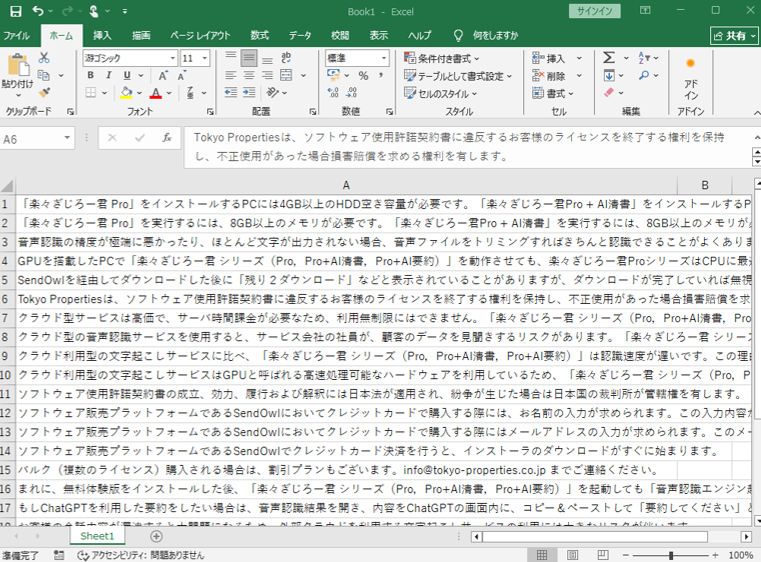Screen dimensions: 761x562
Task: Click the fill color yellow swatch
Action: click(126, 93)
